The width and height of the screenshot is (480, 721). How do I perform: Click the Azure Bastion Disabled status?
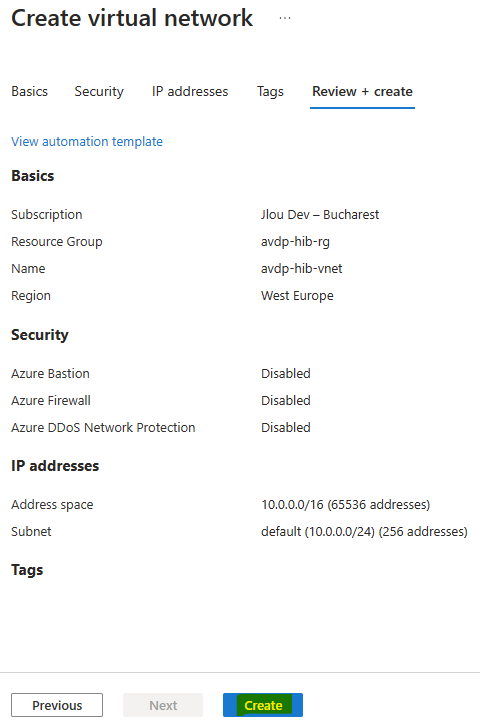pyautogui.click(x=286, y=373)
